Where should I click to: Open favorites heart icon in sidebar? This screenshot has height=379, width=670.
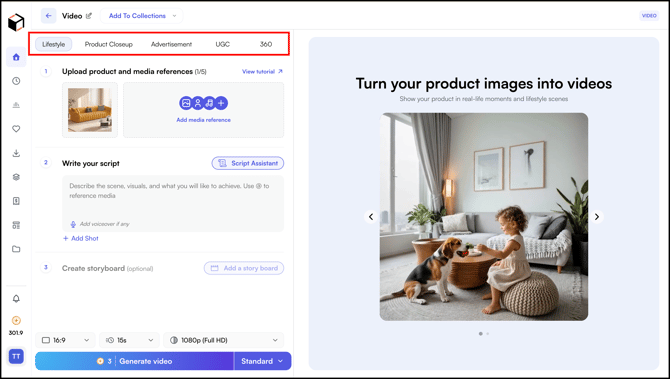tap(16, 129)
